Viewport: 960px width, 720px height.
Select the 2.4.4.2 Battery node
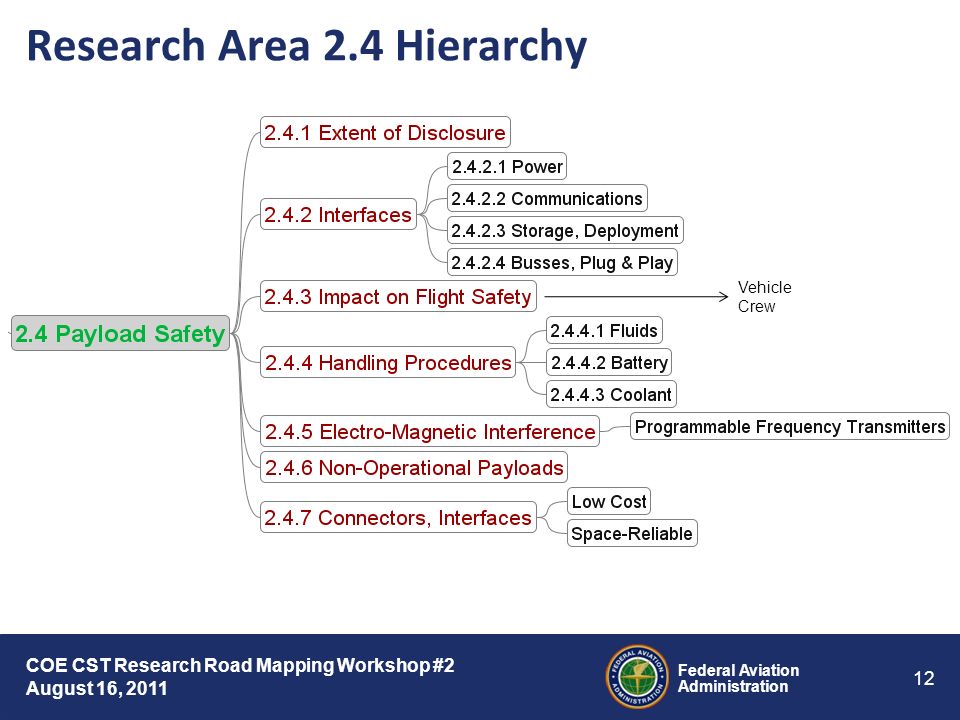tap(609, 362)
